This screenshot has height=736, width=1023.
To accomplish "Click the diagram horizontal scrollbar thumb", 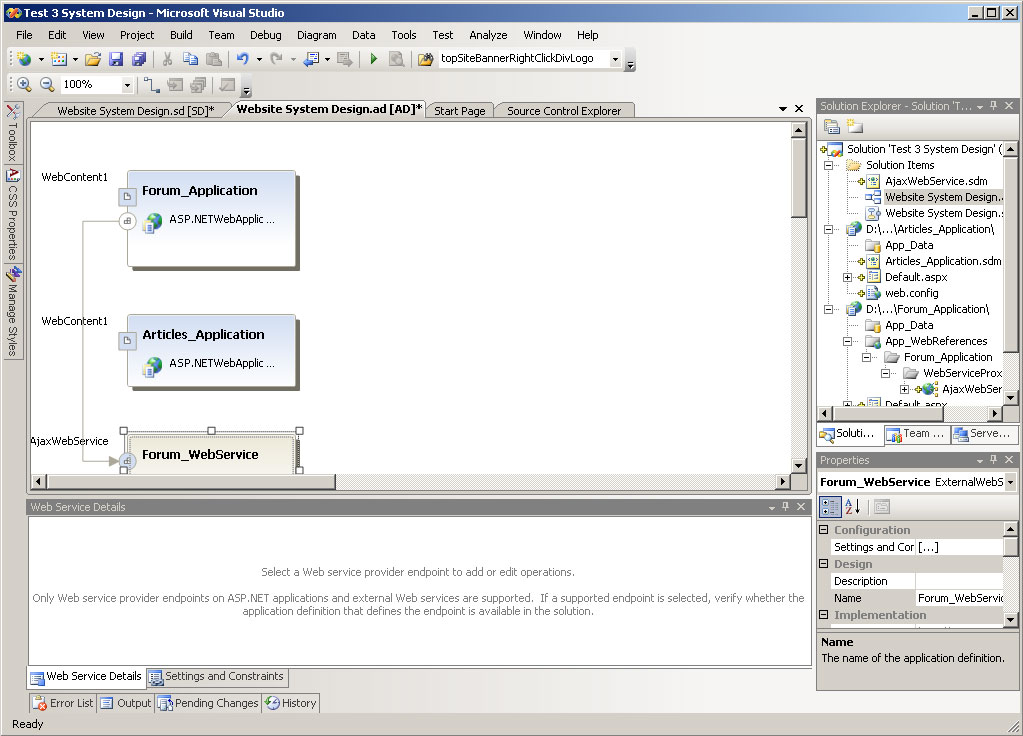I will coord(191,482).
